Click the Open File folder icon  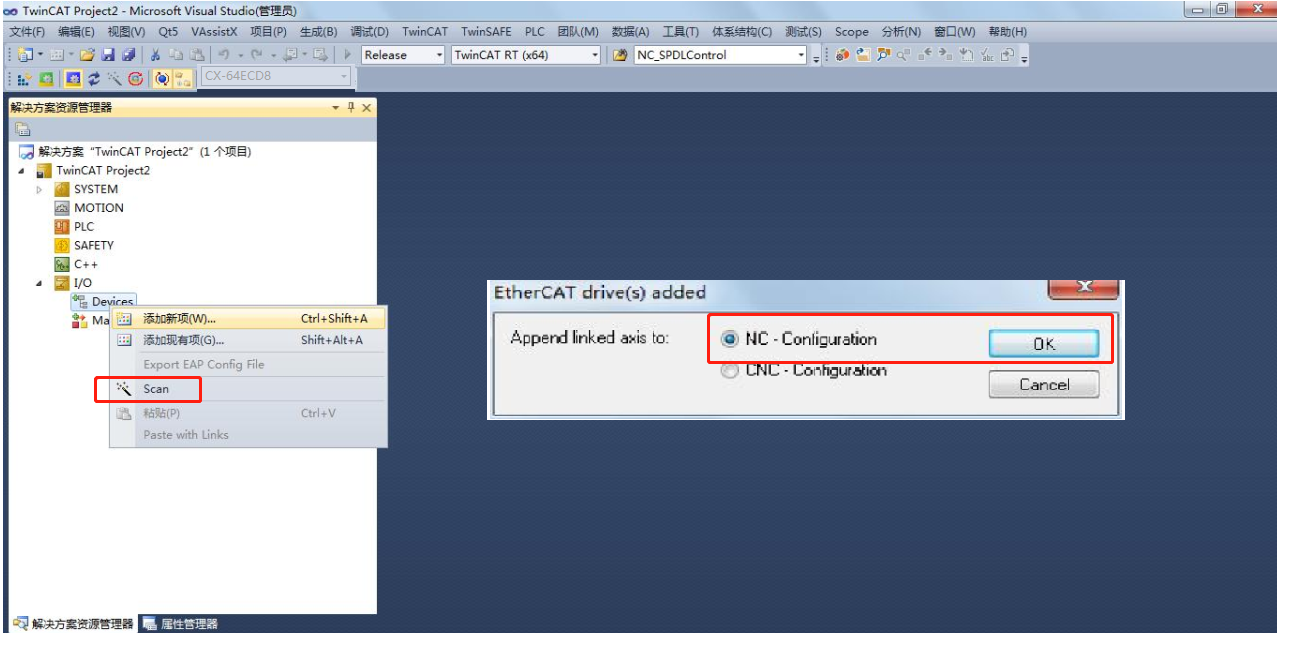click(x=87, y=55)
